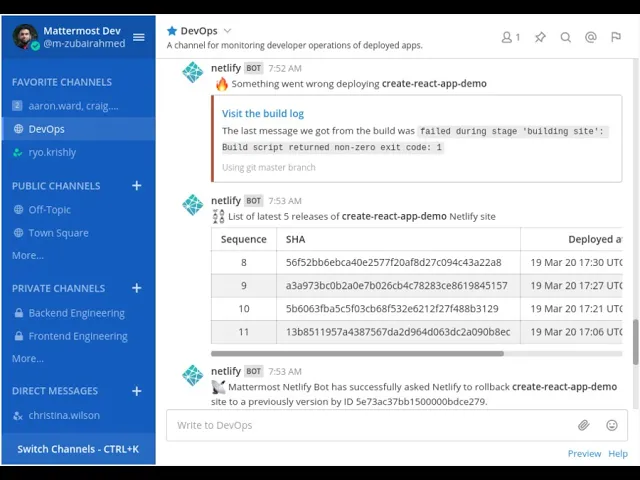Screen dimensions: 640x480
Task: Select SHA 56f52bb6ebca40e2577f20af8d27c094c43a22a8
Action: coord(393,262)
